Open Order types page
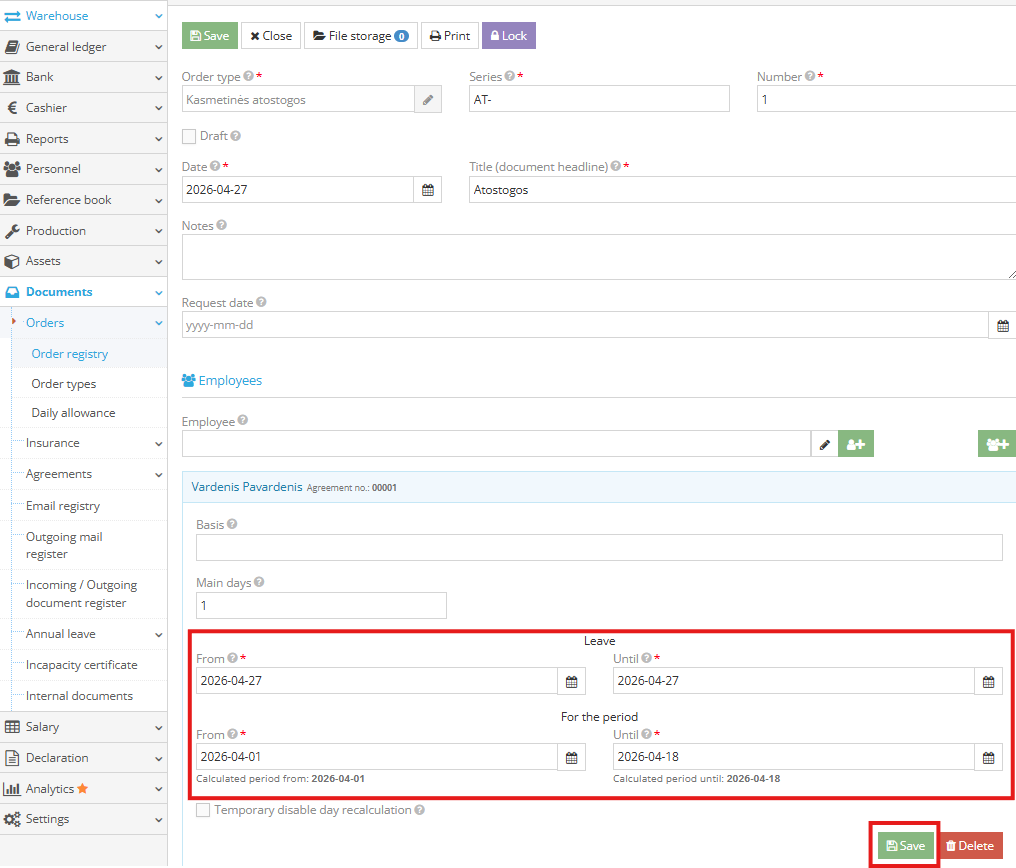This screenshot has width=1016, height=868. click(x=64, y=383)
